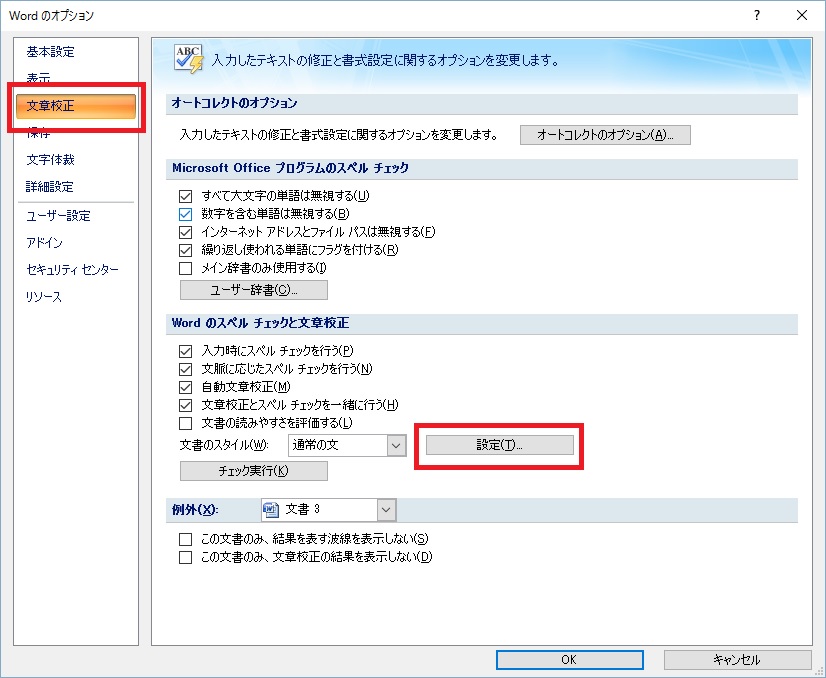Viewport: 826px width, 678px height.
Task: Select 詳細設定 in the sidebar
Action: point(50,186)
